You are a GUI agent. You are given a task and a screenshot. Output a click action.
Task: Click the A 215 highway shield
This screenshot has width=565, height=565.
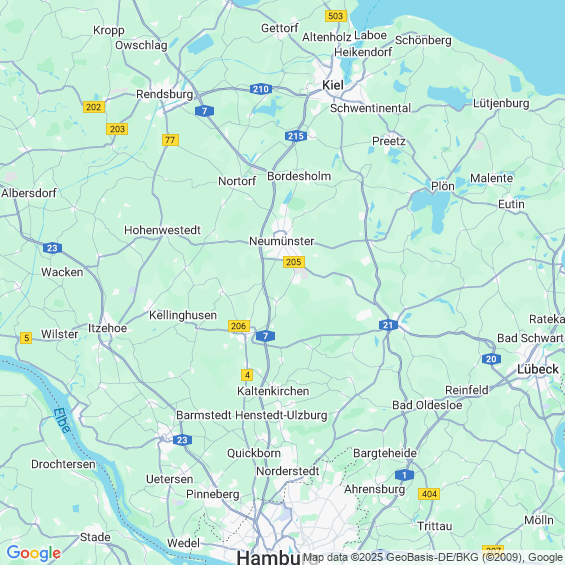tap(296, 136)
